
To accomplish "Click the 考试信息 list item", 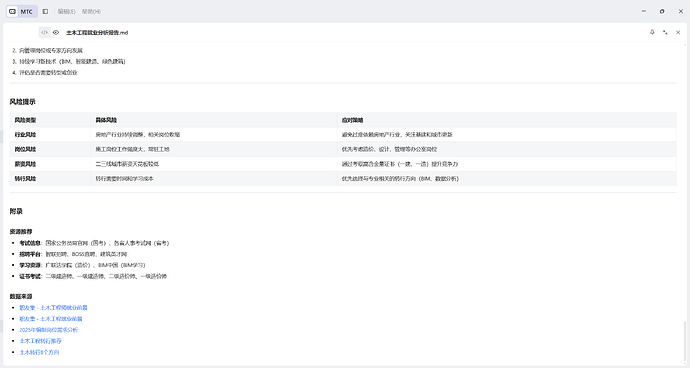I will pos(94,243).
